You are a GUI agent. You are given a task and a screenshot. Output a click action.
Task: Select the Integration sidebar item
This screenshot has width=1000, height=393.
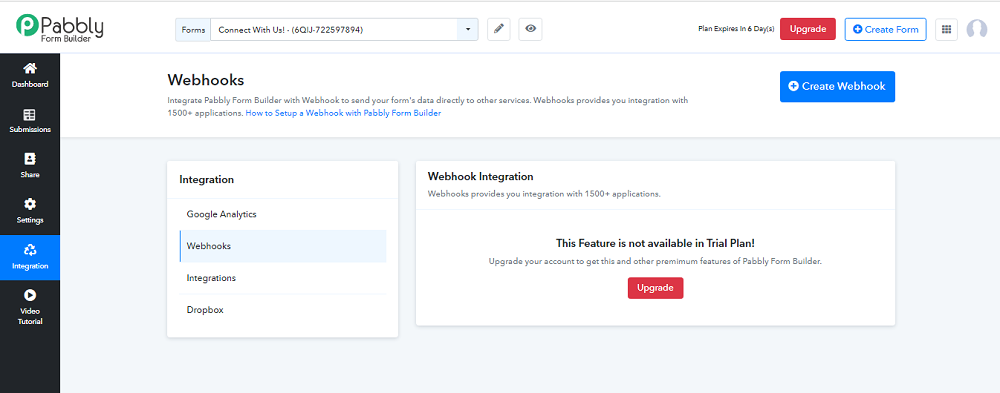(30, 257)
